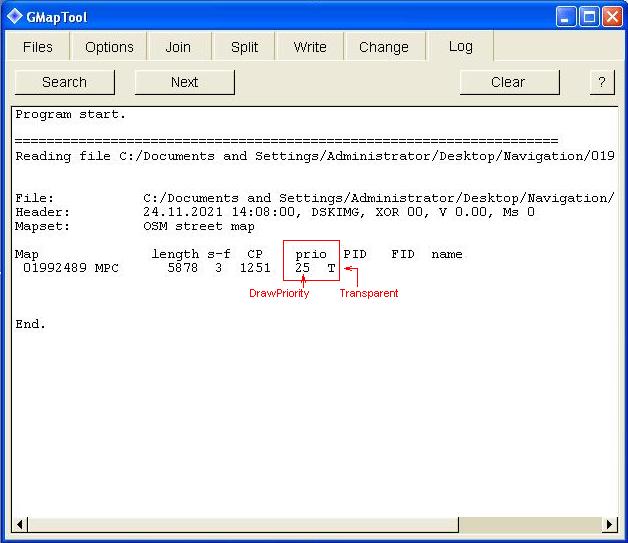Close the GMapTool window
Screen dimensions: 628x543
pos(611,16)
